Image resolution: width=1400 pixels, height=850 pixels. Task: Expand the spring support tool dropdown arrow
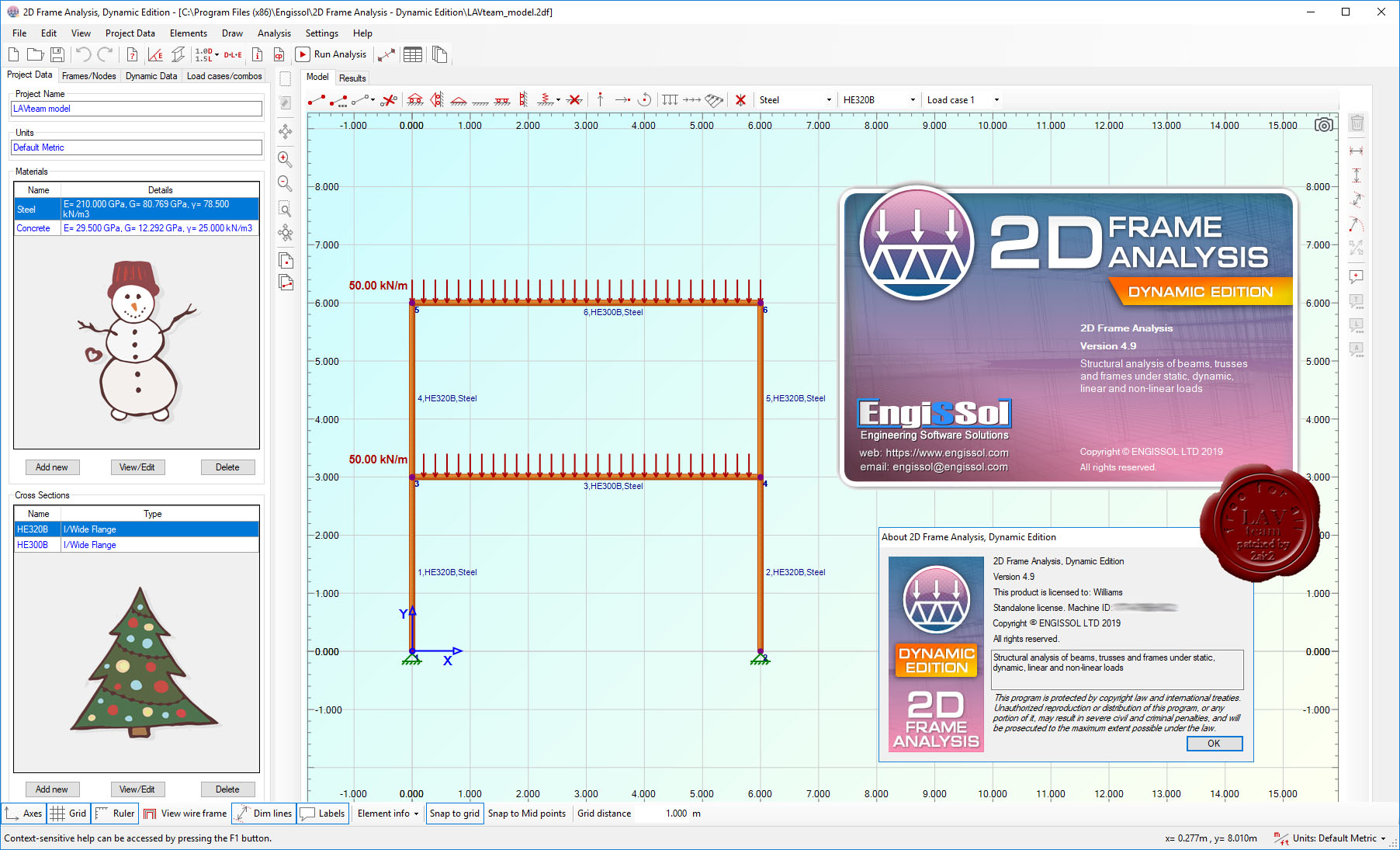[x=558, y=100]
